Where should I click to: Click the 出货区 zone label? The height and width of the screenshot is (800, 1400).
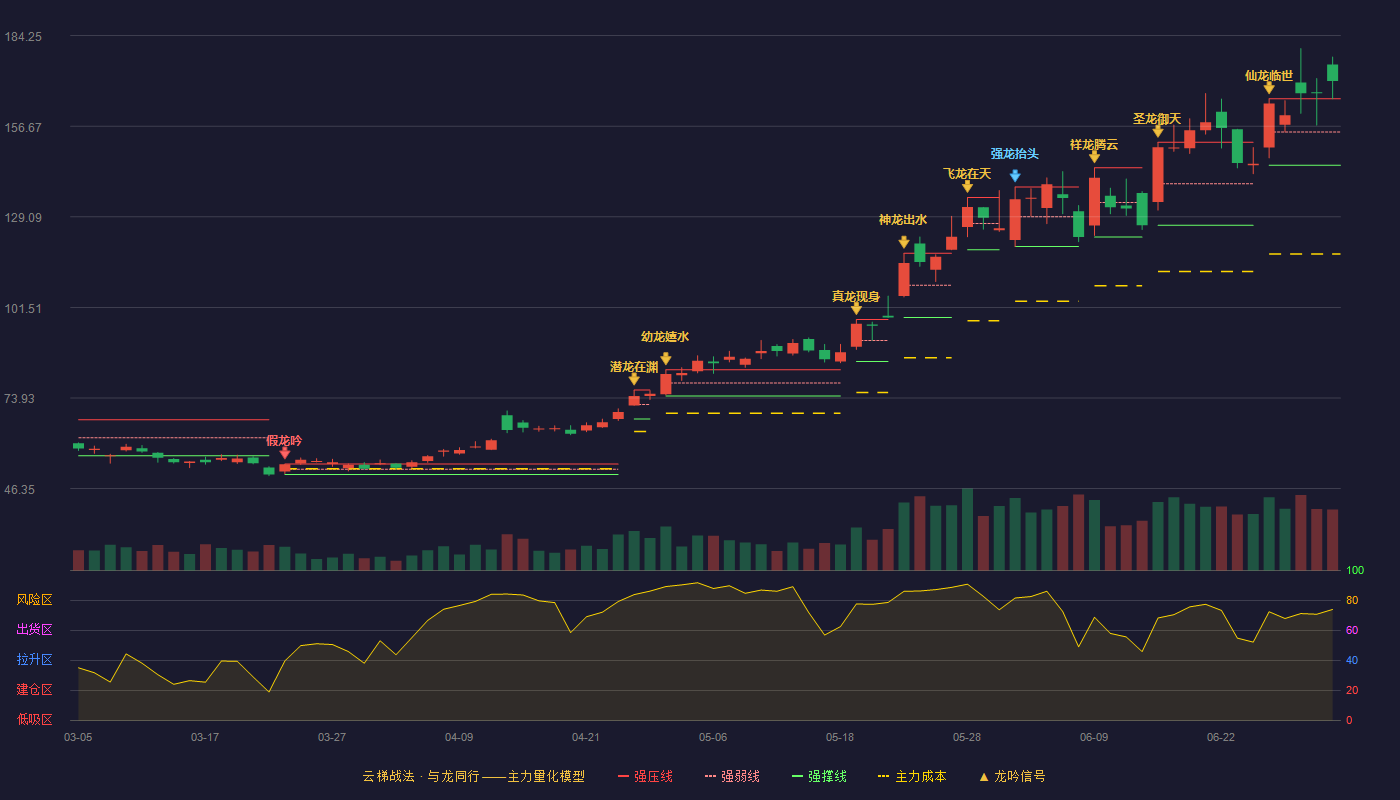[35, 630]
